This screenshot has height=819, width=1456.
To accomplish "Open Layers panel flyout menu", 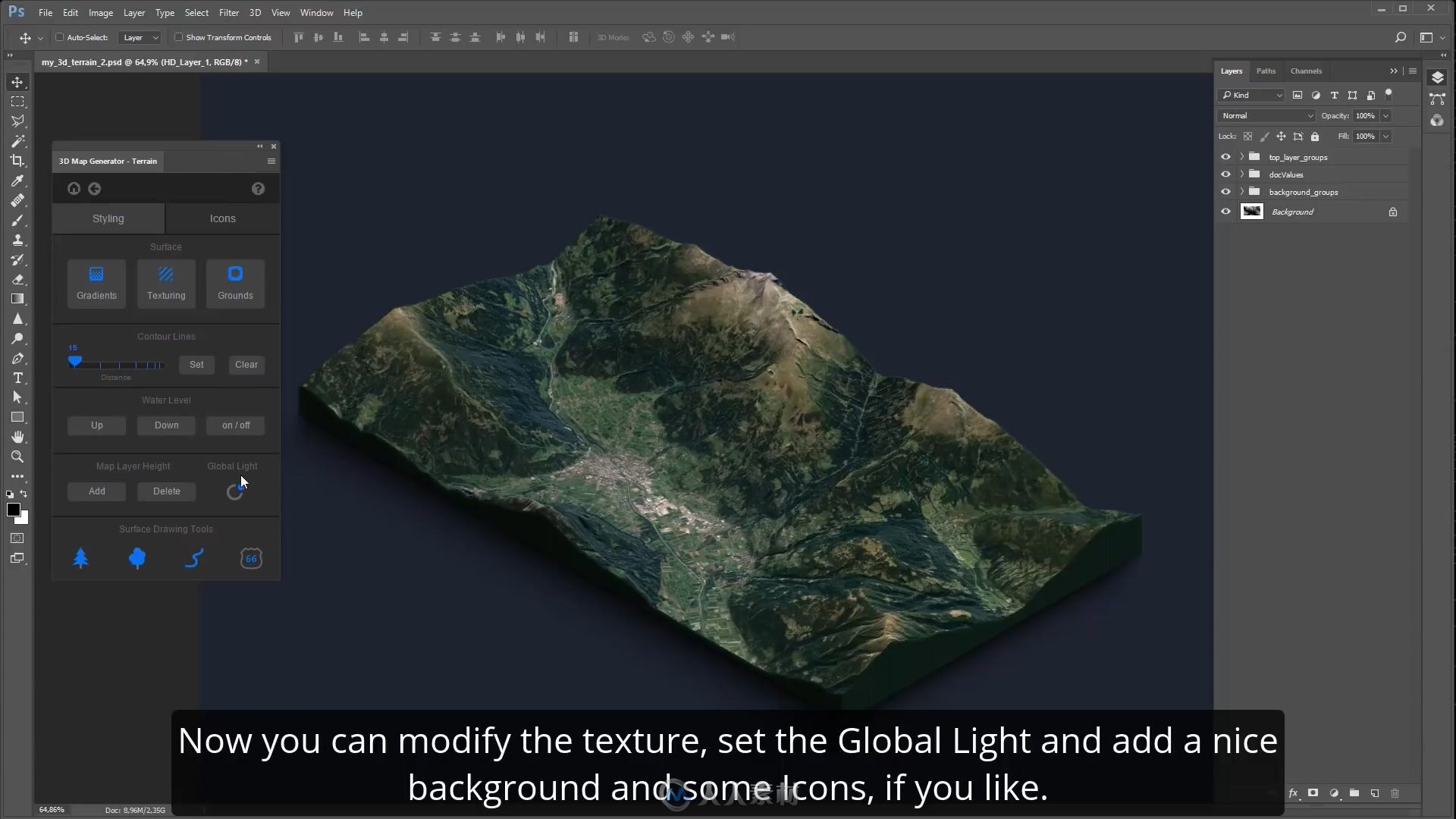I will point(1413,71).
